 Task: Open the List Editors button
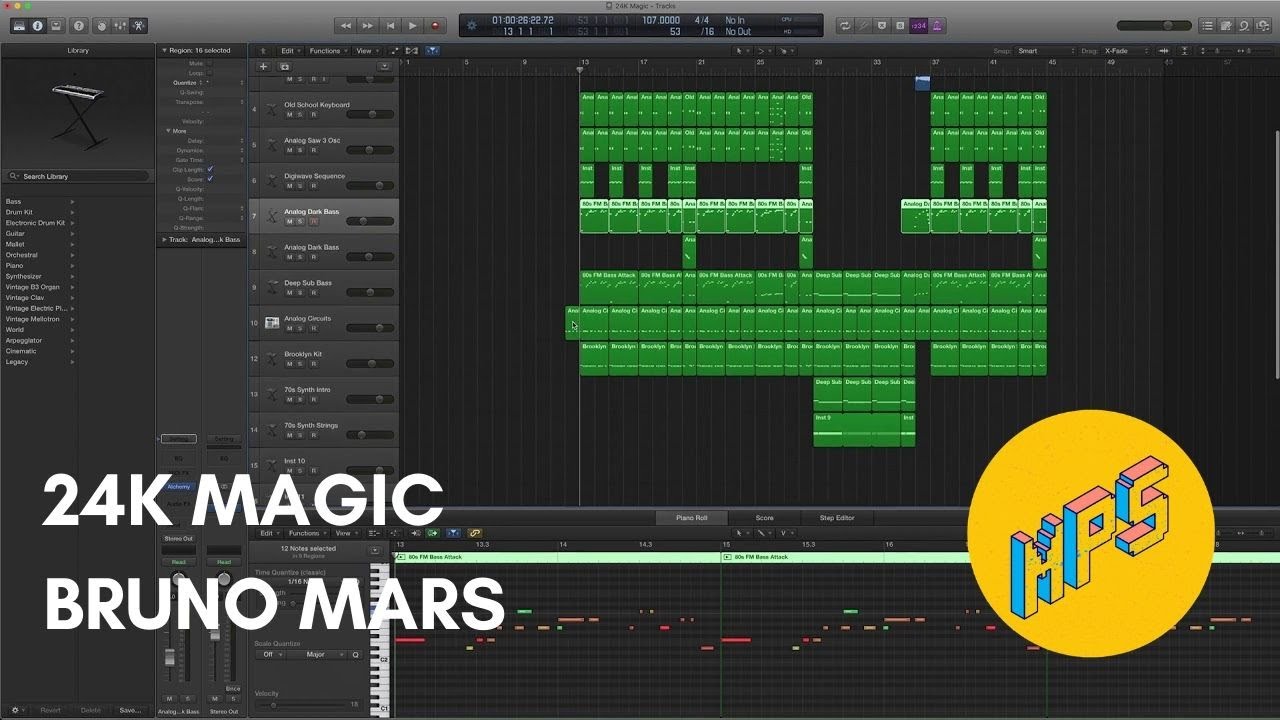tap(1208, 25)
